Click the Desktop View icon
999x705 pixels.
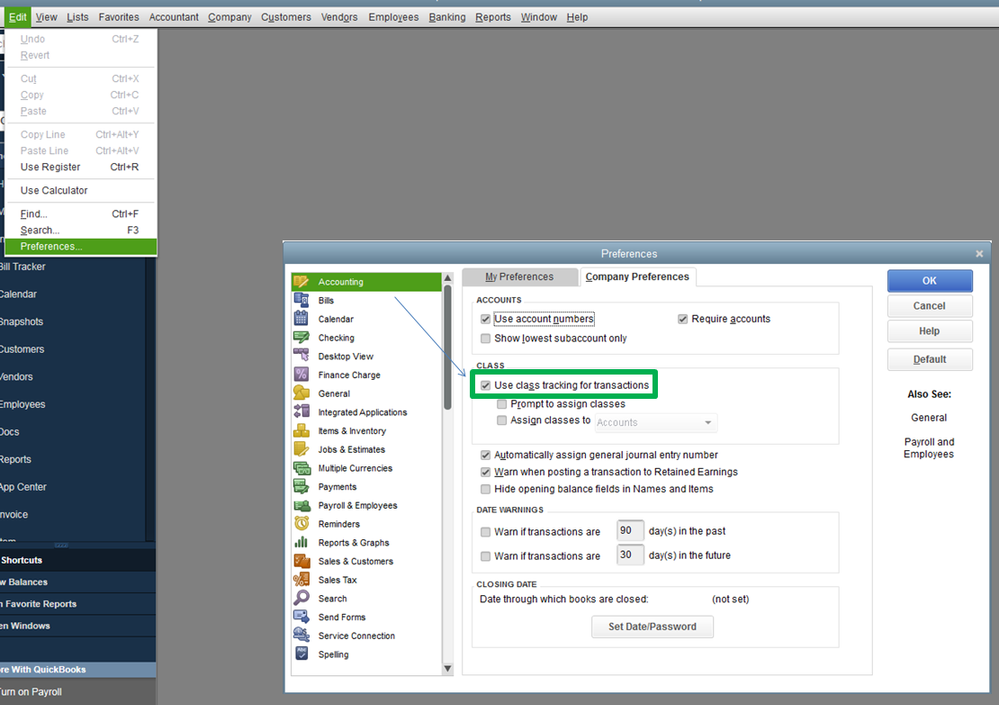click(301, 356)
